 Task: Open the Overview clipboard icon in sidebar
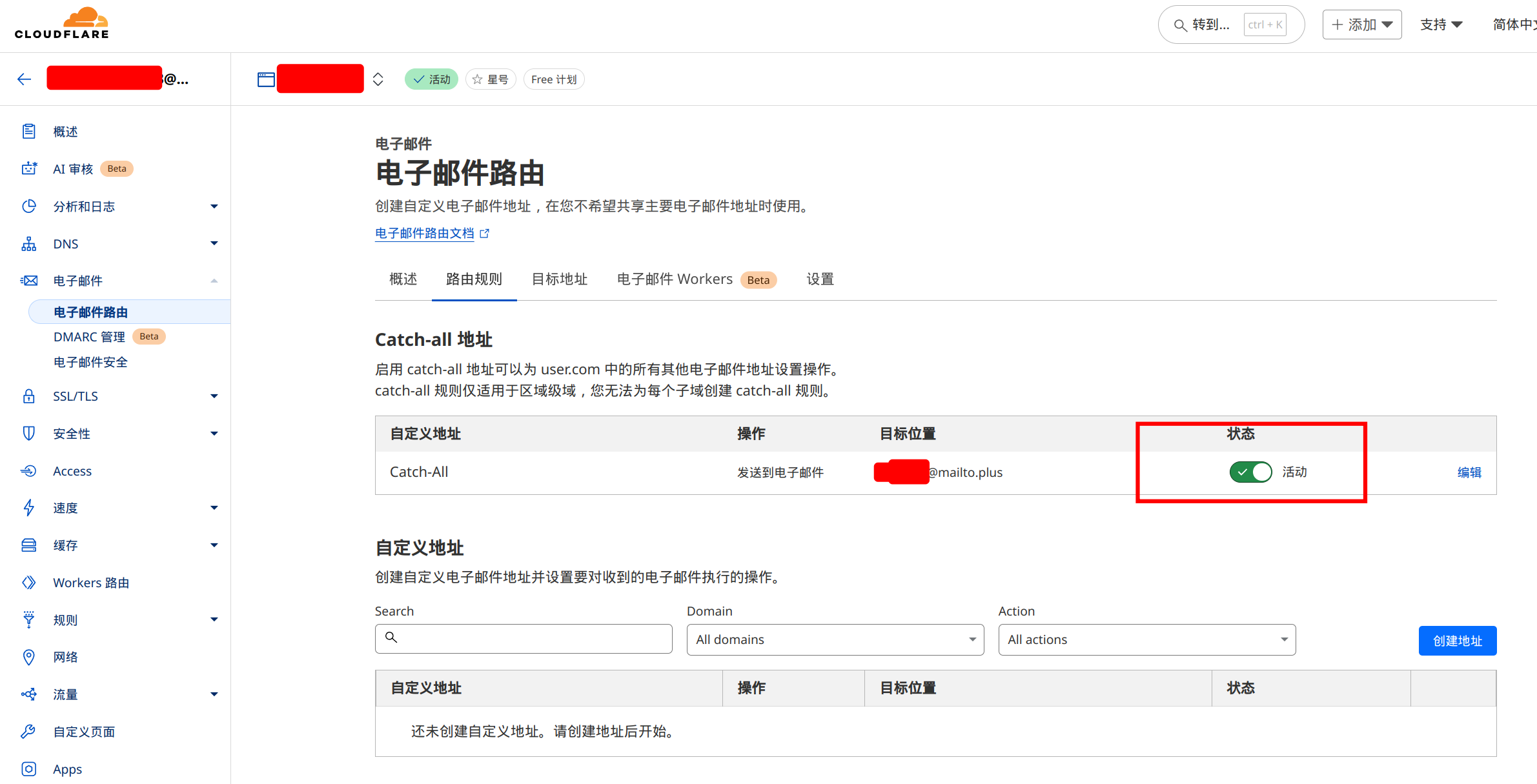[x=29, y=131]
